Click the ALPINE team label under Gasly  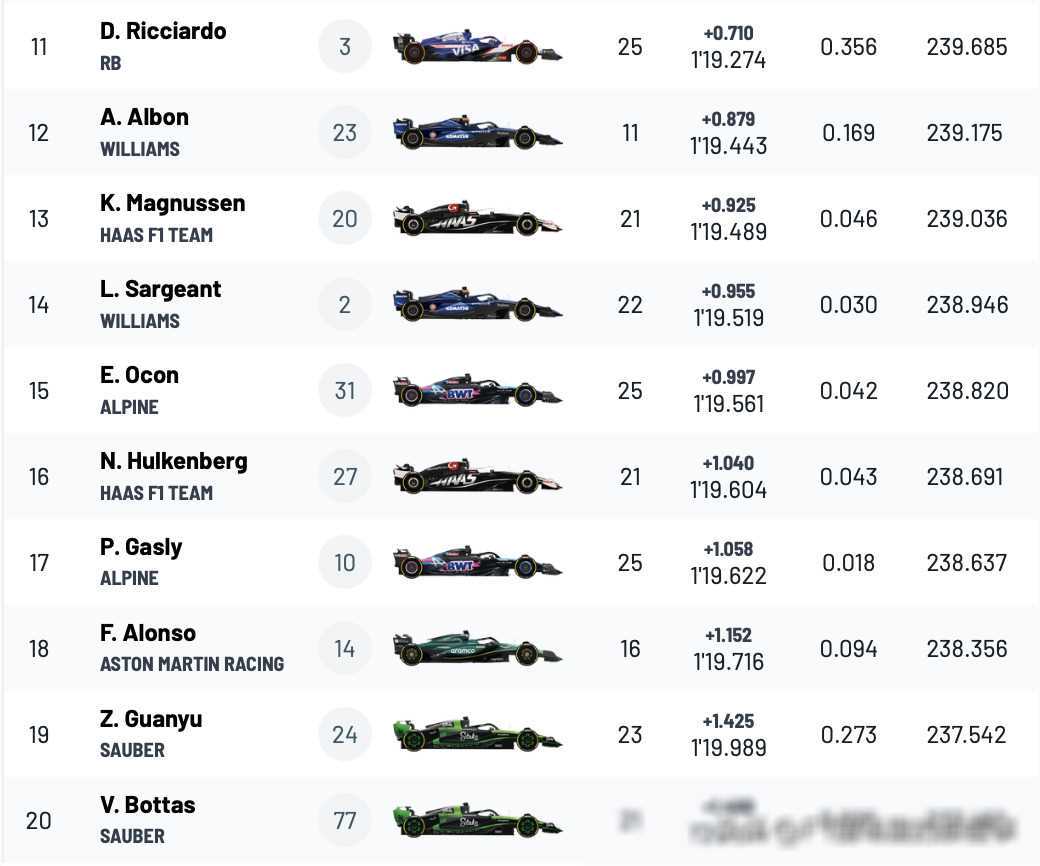click(129, 578)
